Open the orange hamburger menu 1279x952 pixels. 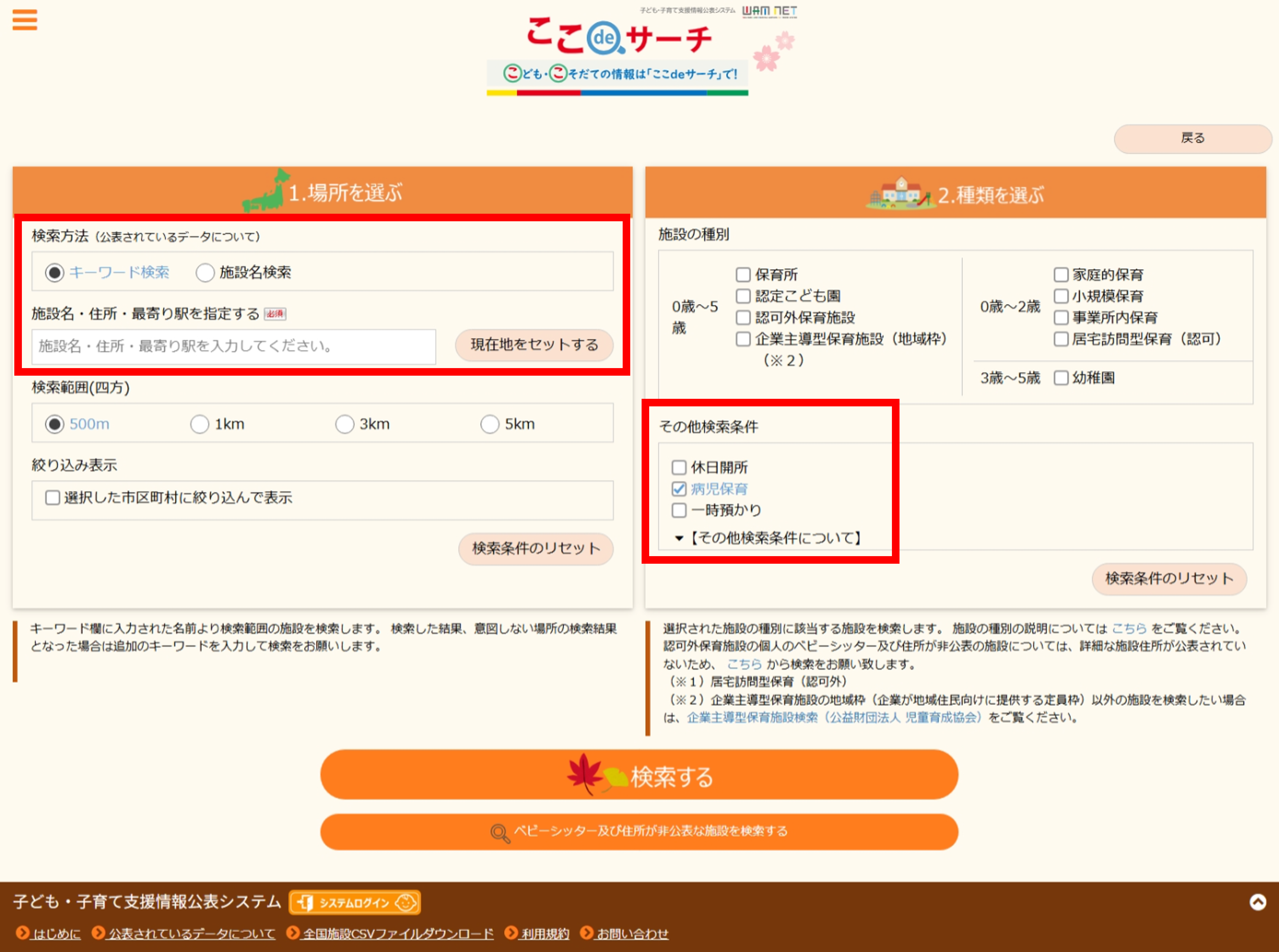[x=25, y=20]
